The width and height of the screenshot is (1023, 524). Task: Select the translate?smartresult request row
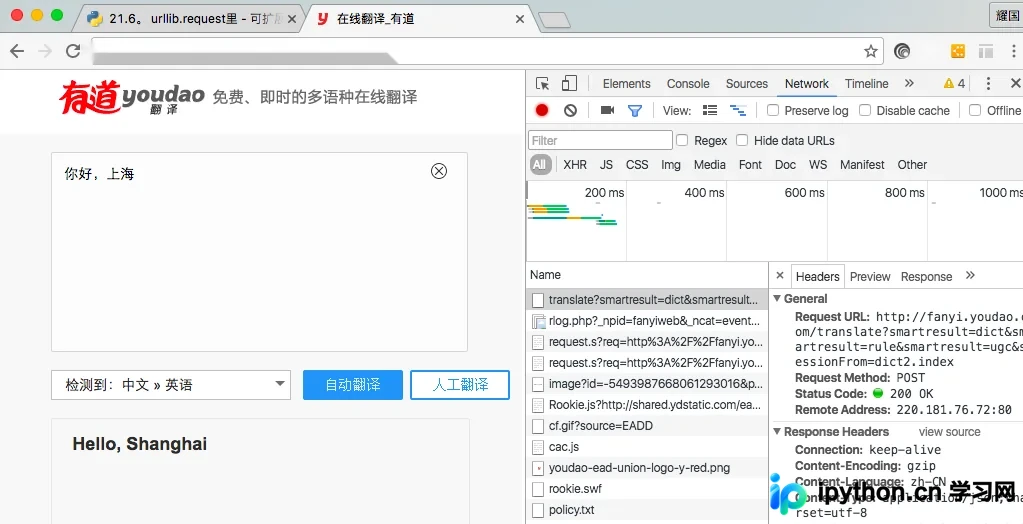click(x=647, y=300)
